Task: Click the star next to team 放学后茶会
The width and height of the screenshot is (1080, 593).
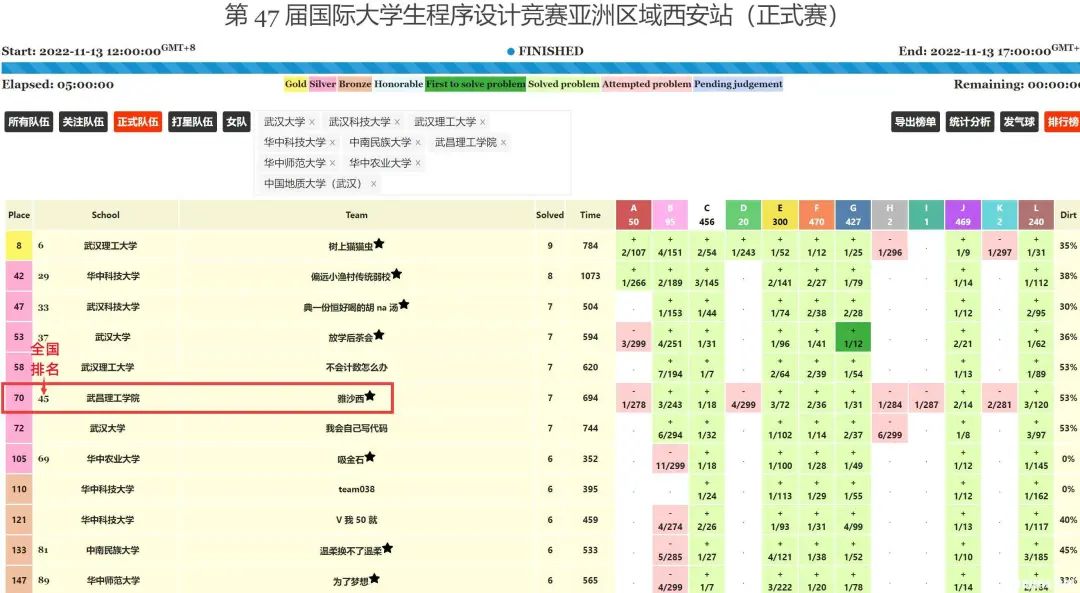Action: (379, 335)
